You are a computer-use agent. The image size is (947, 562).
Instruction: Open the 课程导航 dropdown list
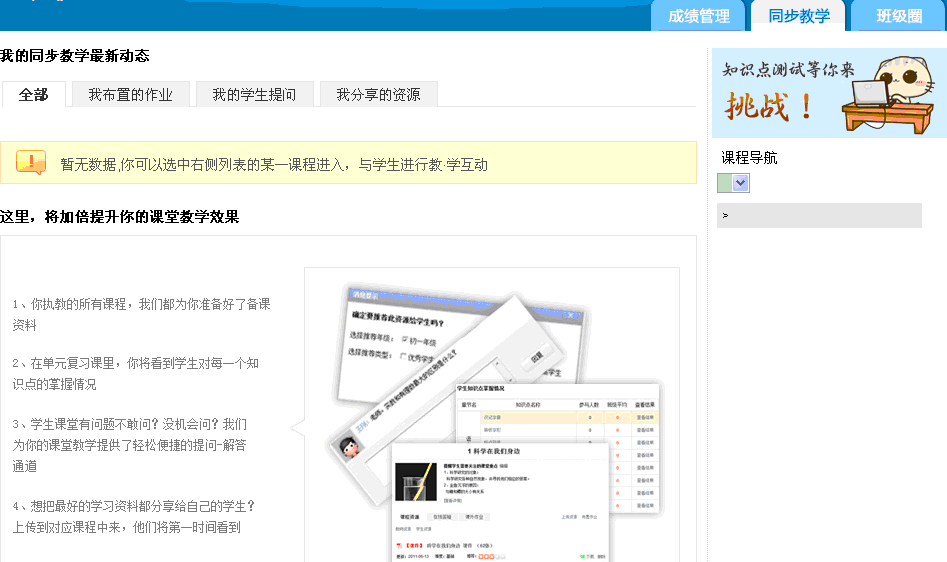coord(740,183)
